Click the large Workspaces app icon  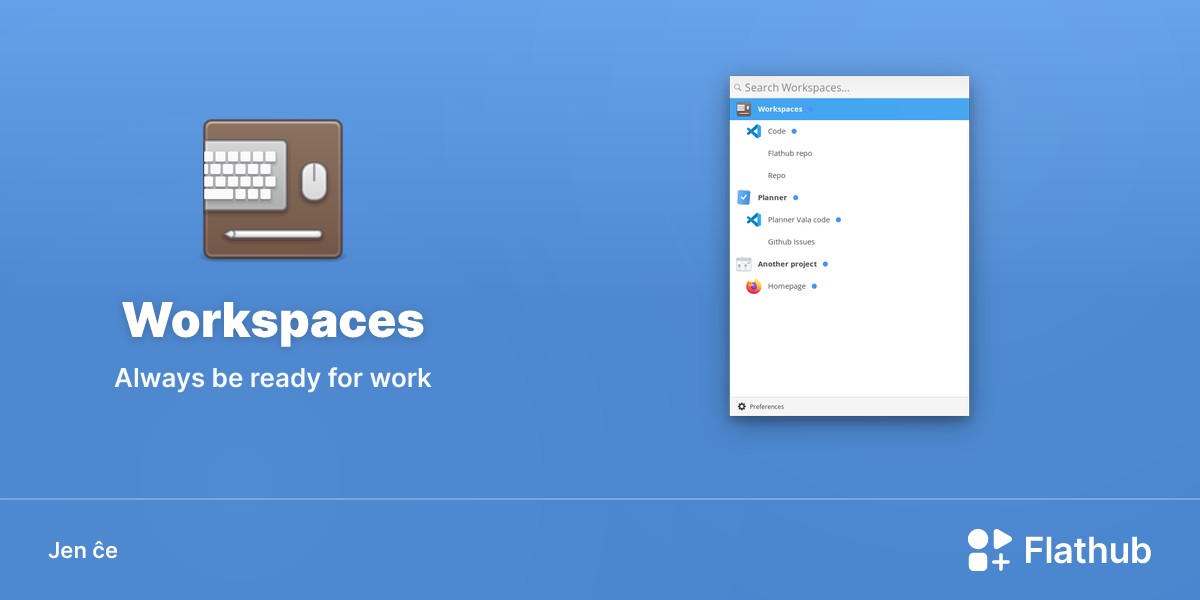tap(273, 189)
